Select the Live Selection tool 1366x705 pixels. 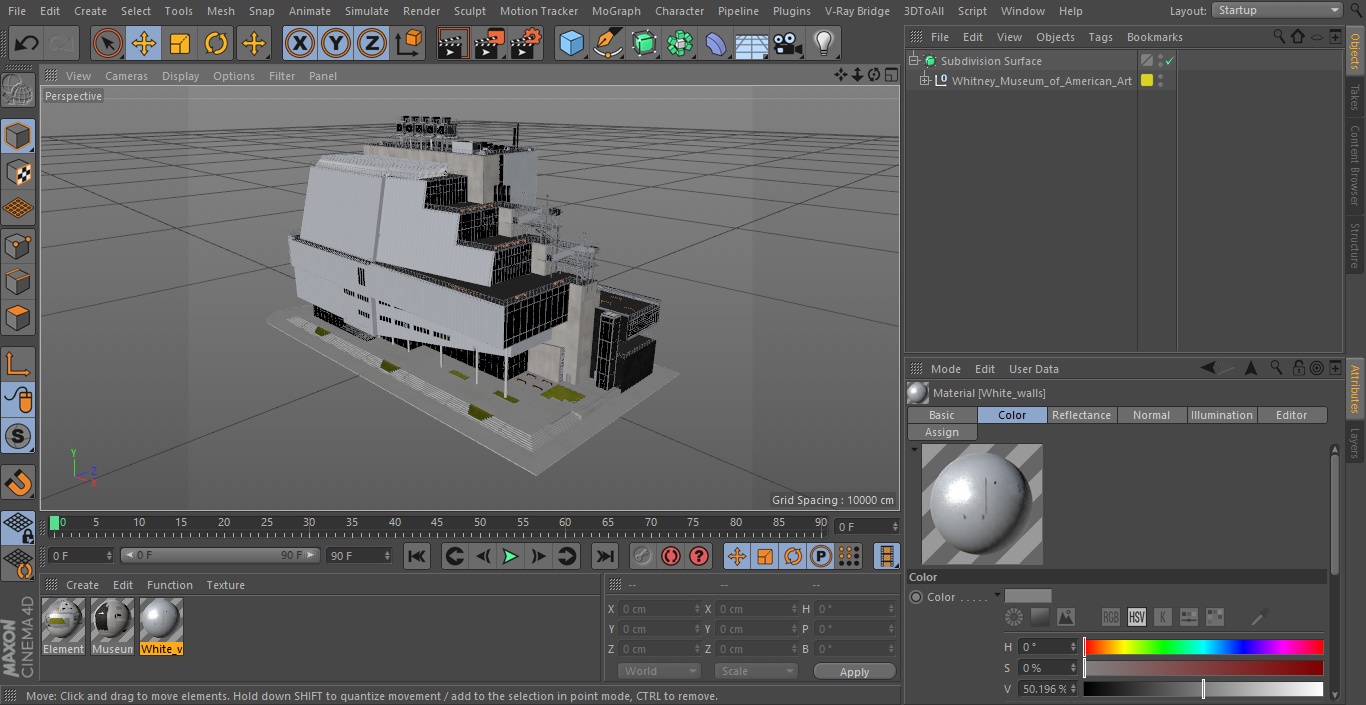pyautogui.click(x=108, y=43)
